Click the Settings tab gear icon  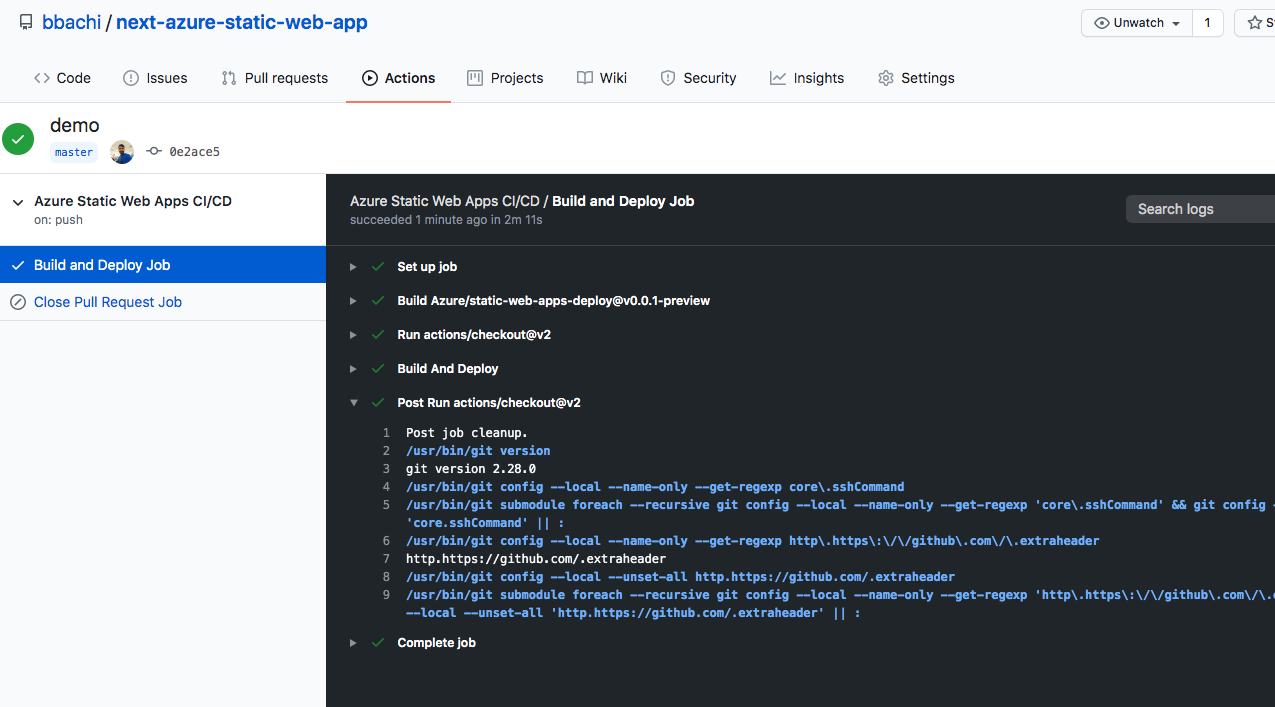click(886, 78)
